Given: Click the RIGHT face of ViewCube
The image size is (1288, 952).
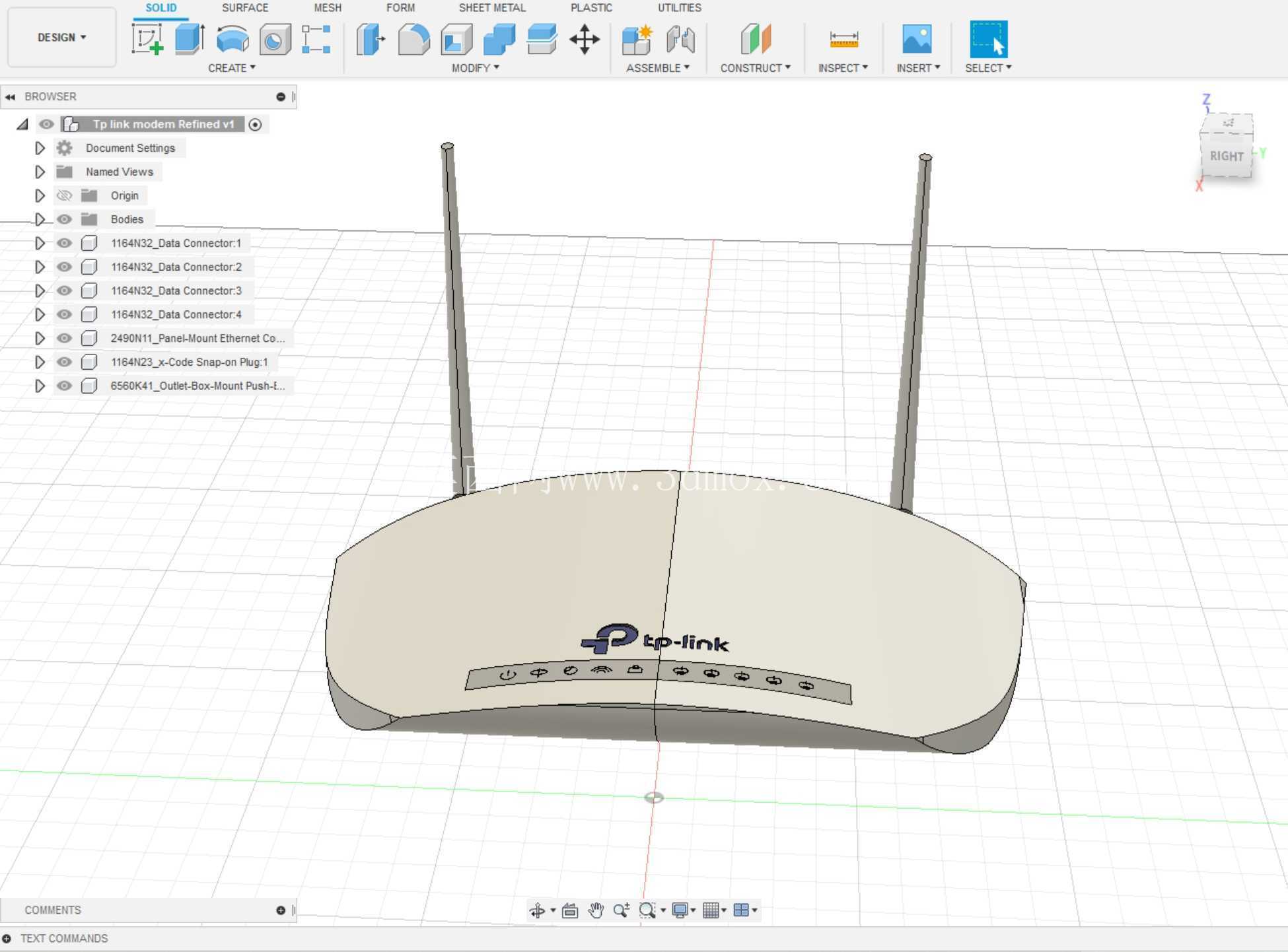Looking at the screenshot, I should (x=1227, y=156).
